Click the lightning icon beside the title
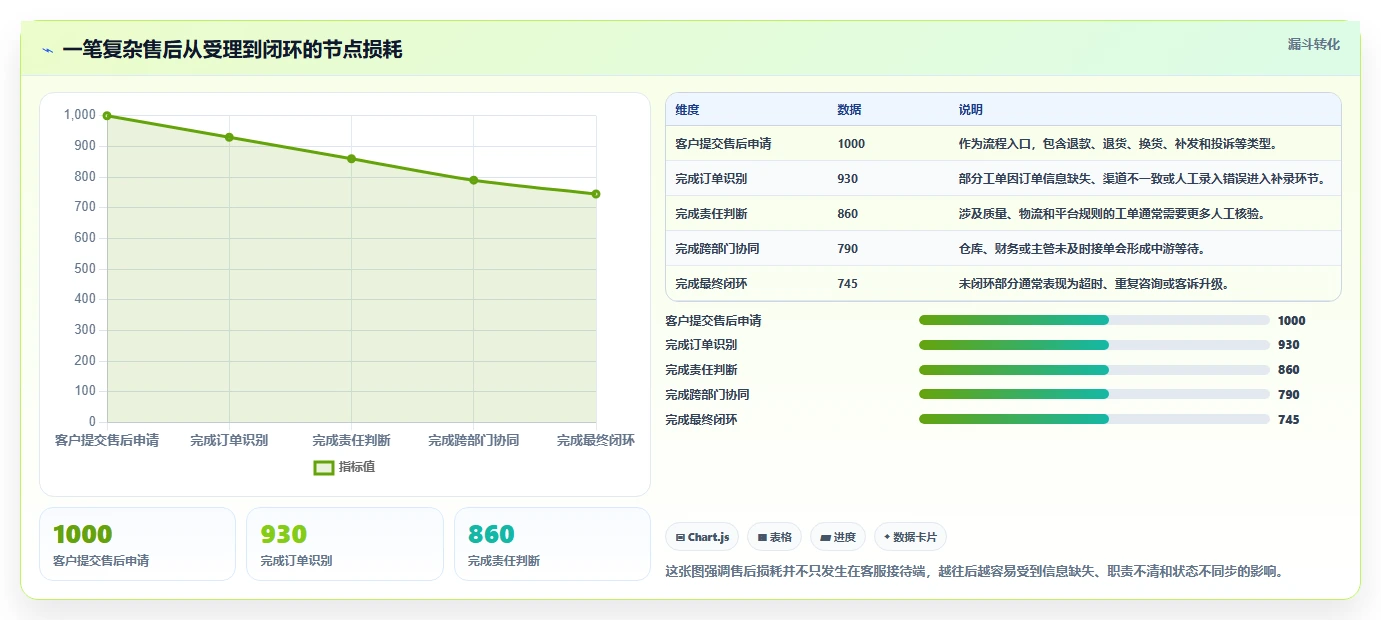Image resolution: width=1381 pixels, height=620 pixels. pos(47,50)
